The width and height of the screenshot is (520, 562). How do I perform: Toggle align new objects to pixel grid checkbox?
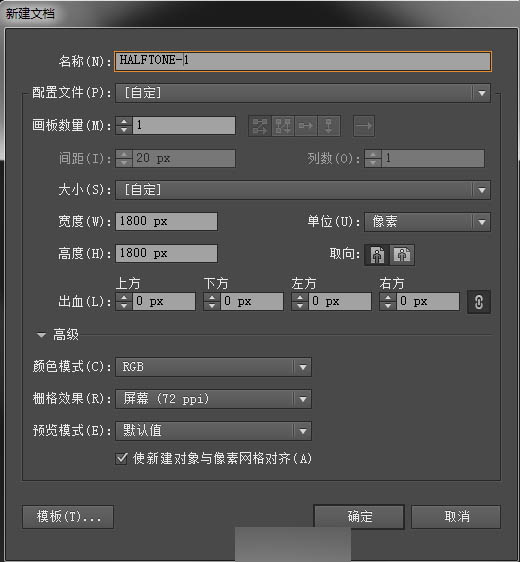[x=121, y=458]
